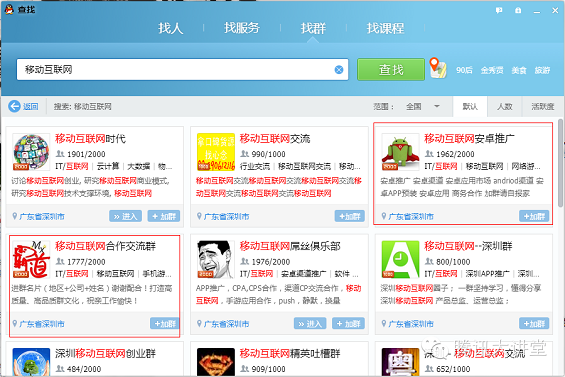Open 深圳移动互联网创业群 globe avatar
Screen dimensions: 565x377
31,362
